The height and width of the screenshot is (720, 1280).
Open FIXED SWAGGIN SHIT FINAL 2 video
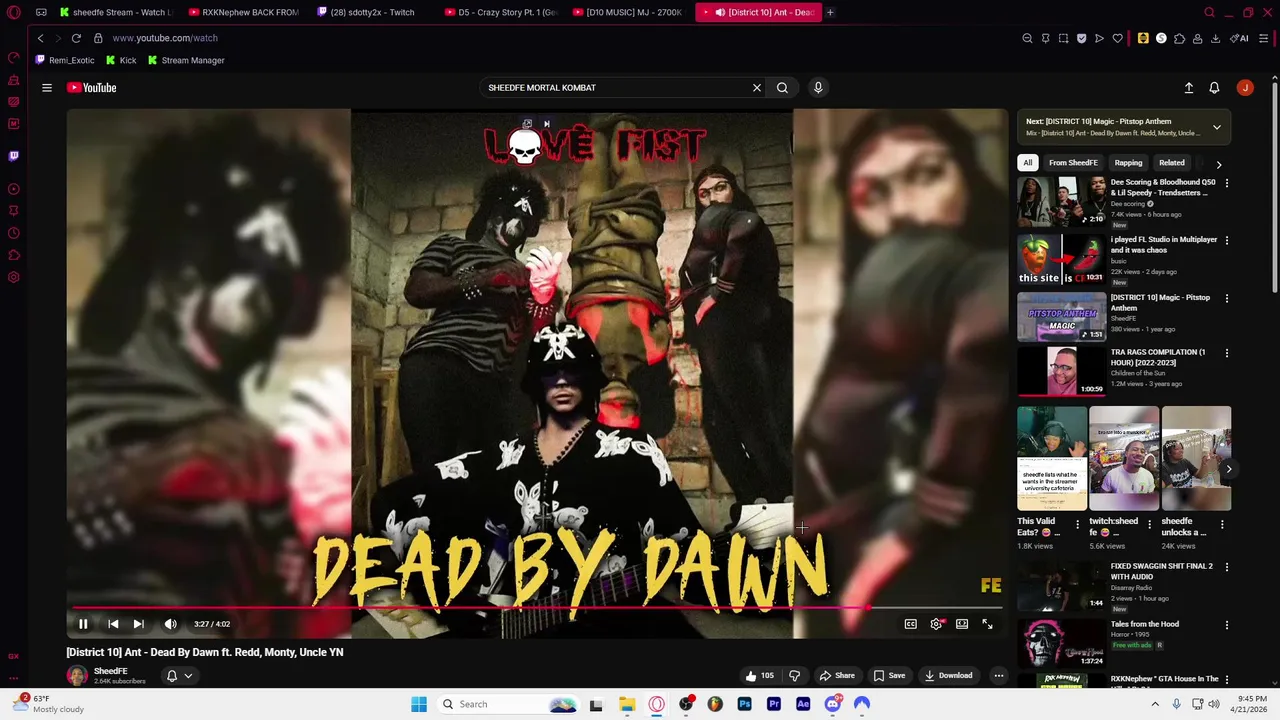1161,571
